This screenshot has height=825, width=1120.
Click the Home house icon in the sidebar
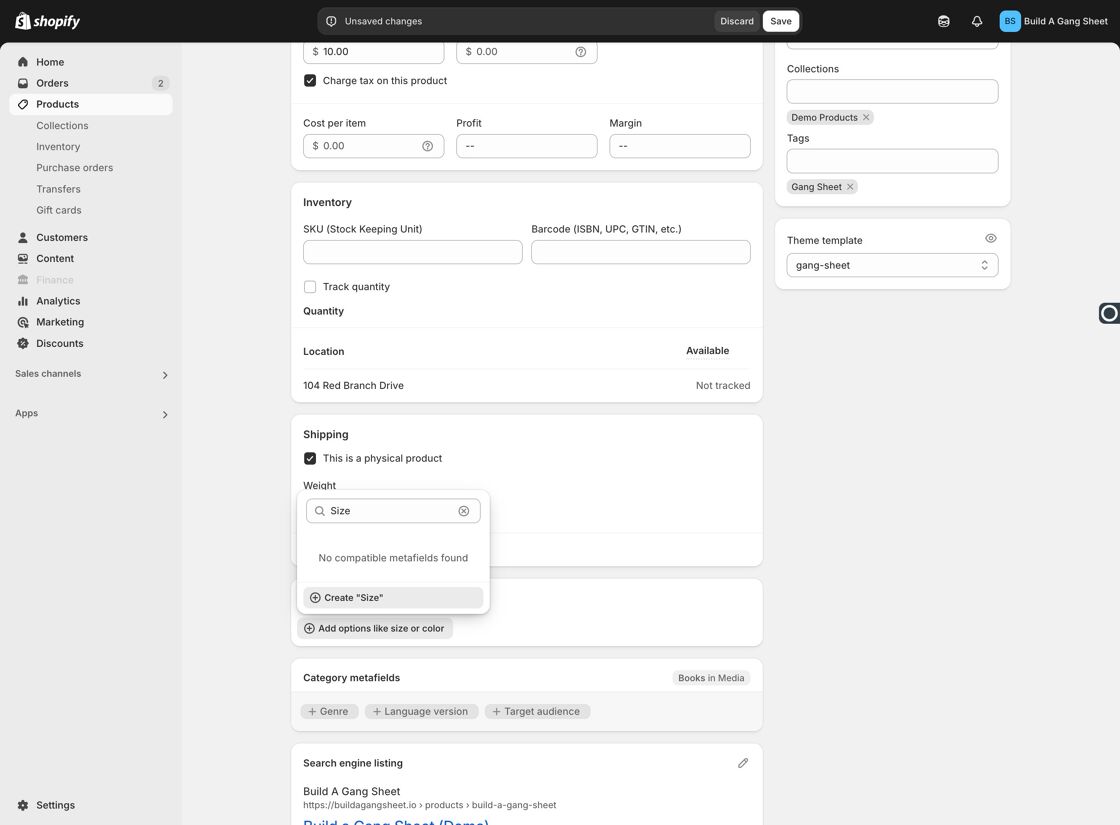click(23, 62)
